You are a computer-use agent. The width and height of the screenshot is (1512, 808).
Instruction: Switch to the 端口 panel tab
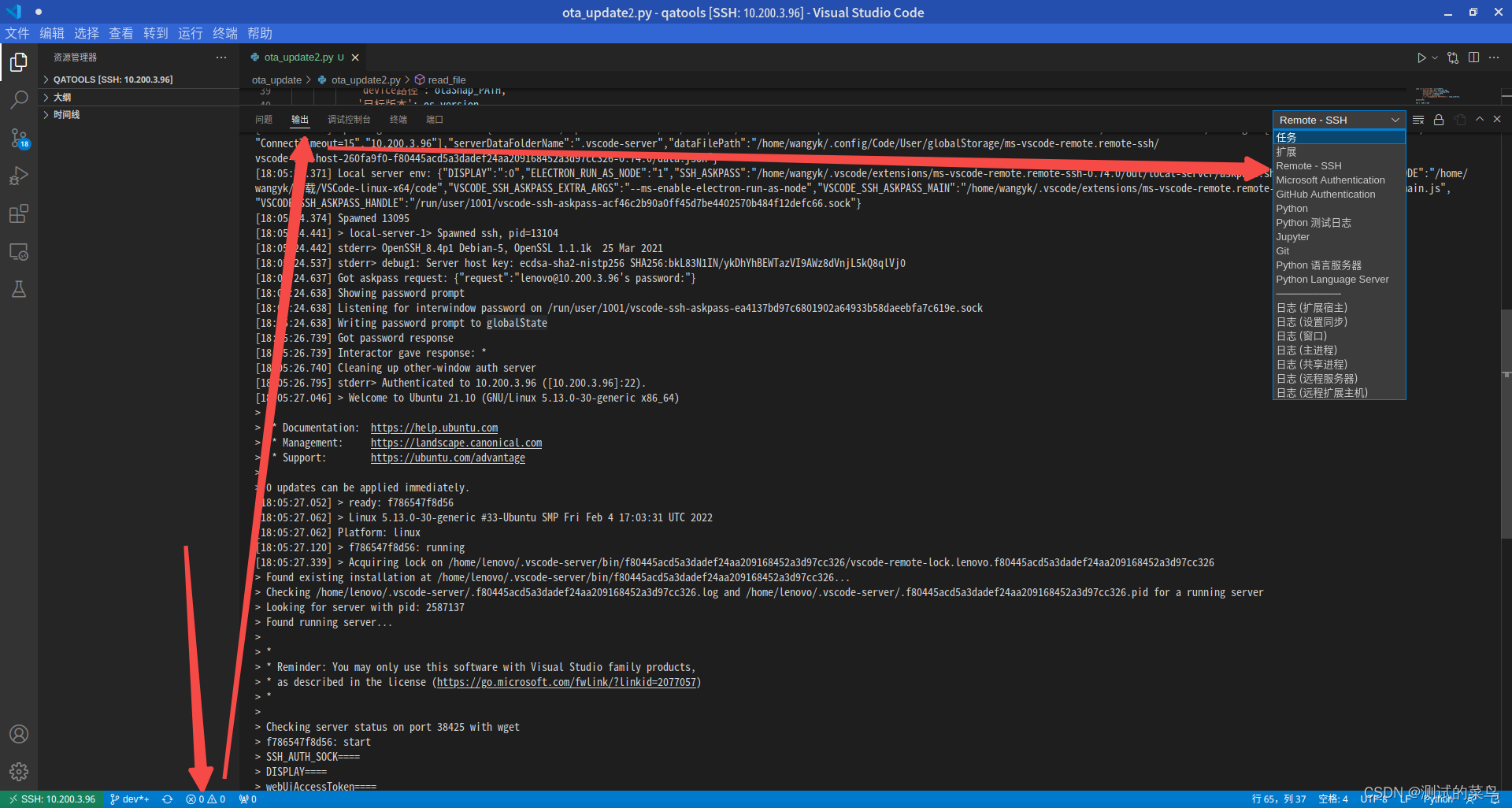[435, 120]
